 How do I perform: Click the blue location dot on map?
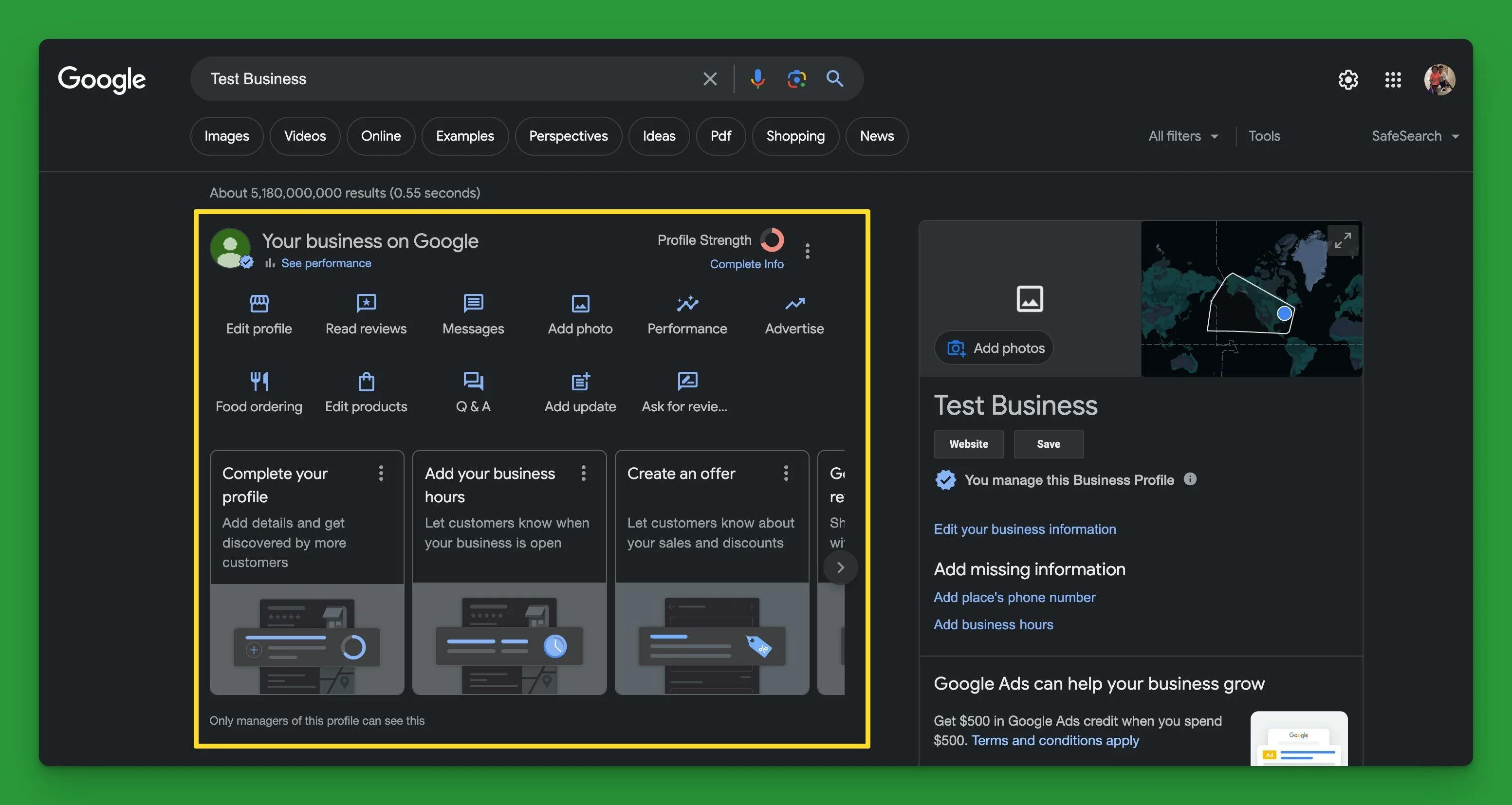[1284, 313]
